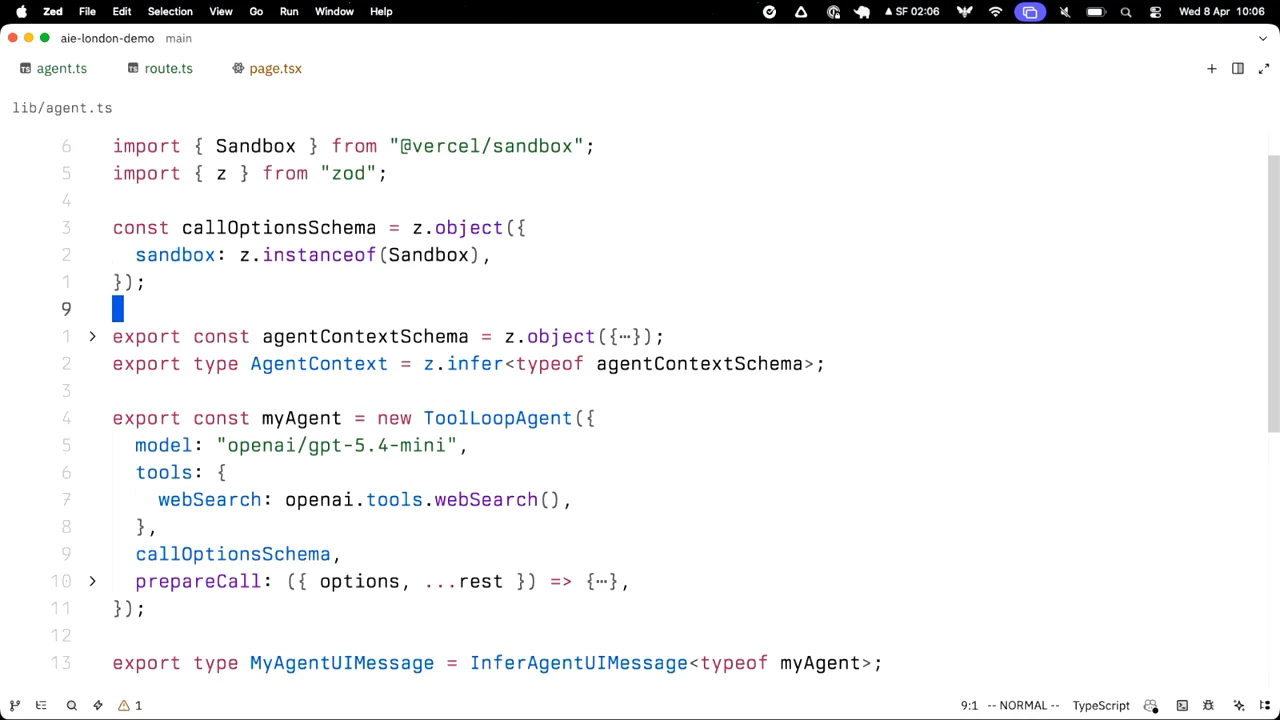Open the cursor position 9:1 go-to-line

[969, 705]
